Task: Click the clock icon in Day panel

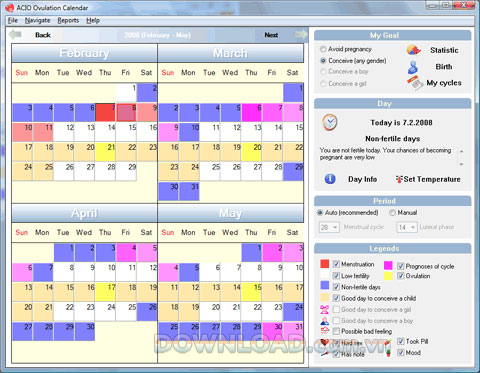Action: click(x=330, y=123)
